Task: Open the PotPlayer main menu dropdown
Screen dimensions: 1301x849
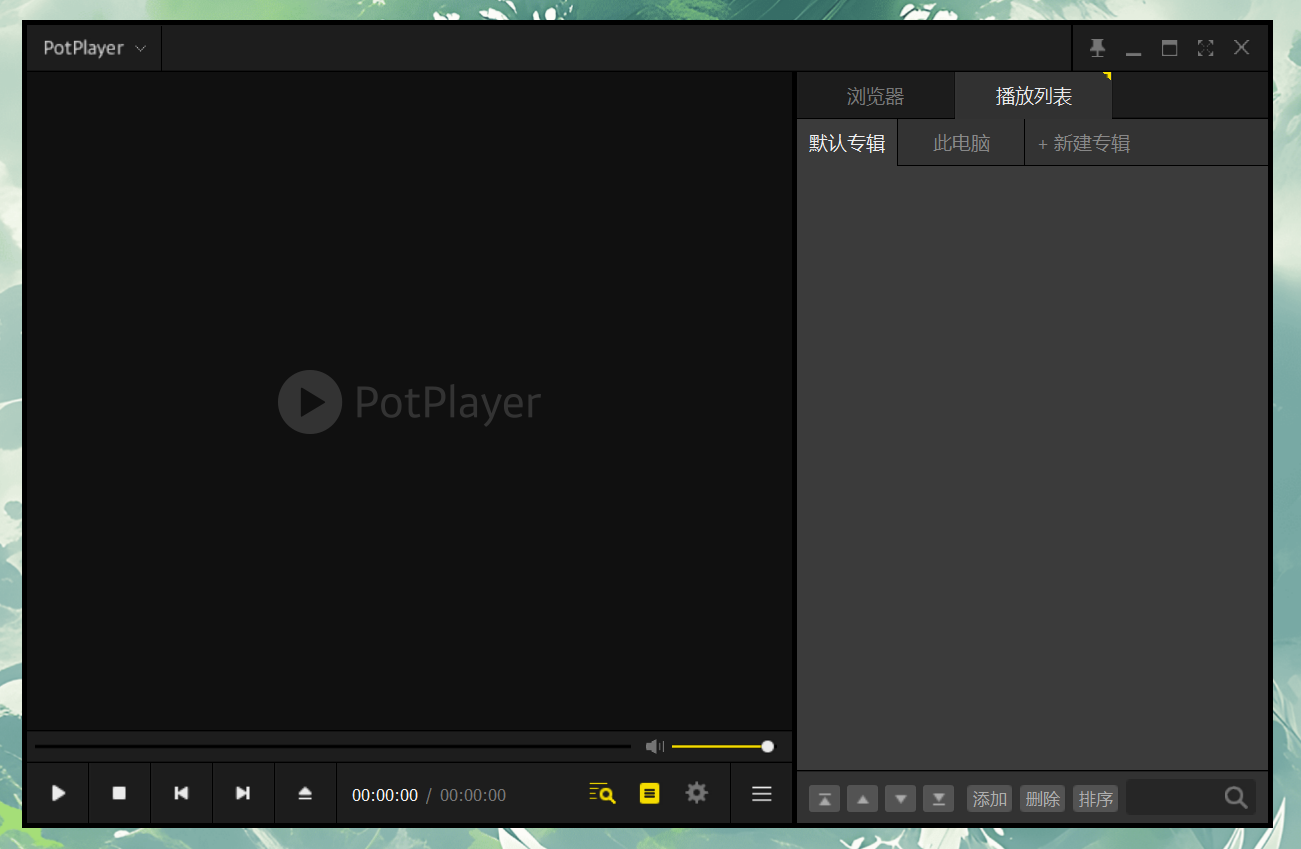Action: (93, 47)
